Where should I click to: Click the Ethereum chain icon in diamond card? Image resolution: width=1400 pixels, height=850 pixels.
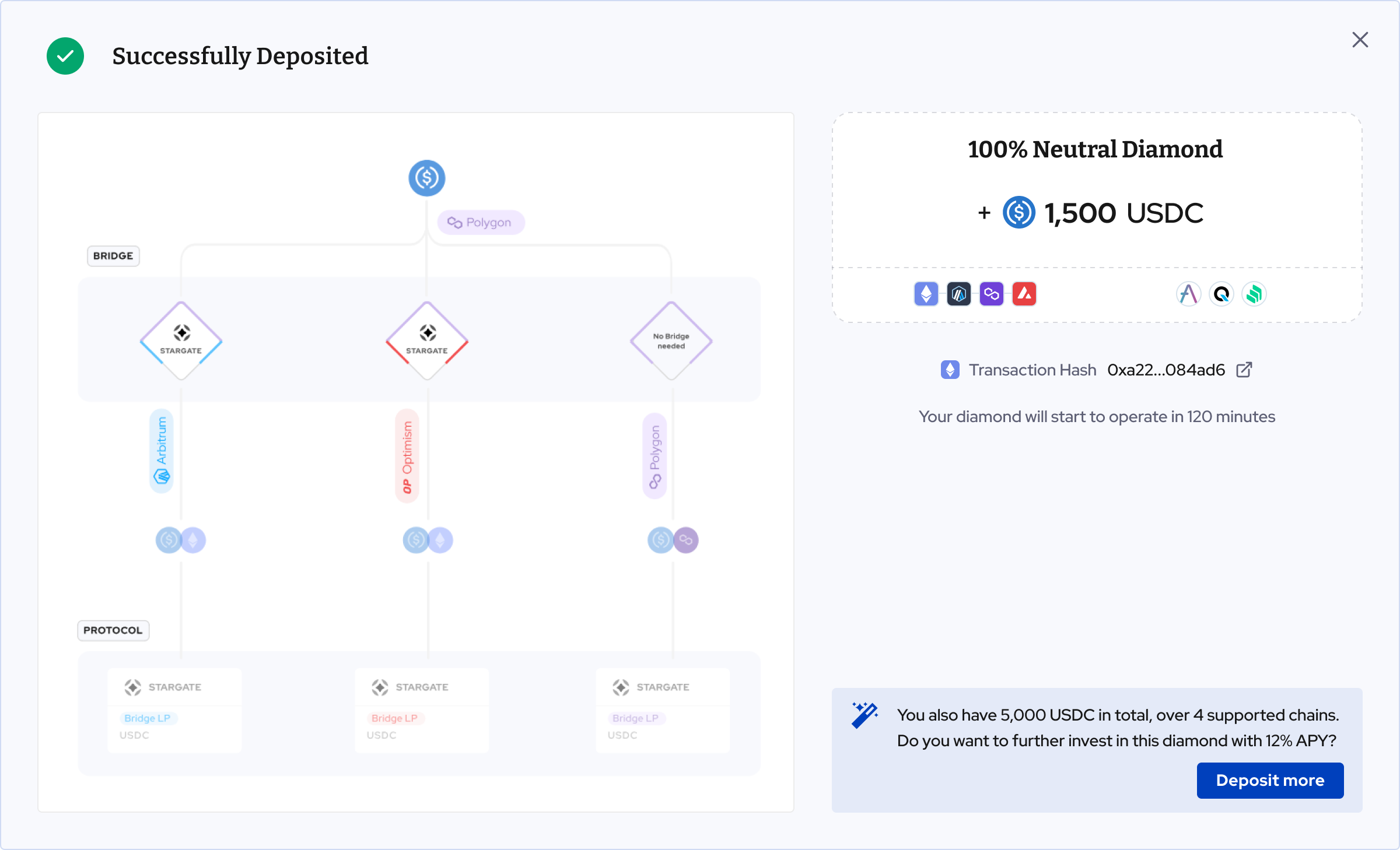click(x=926, y=294)
